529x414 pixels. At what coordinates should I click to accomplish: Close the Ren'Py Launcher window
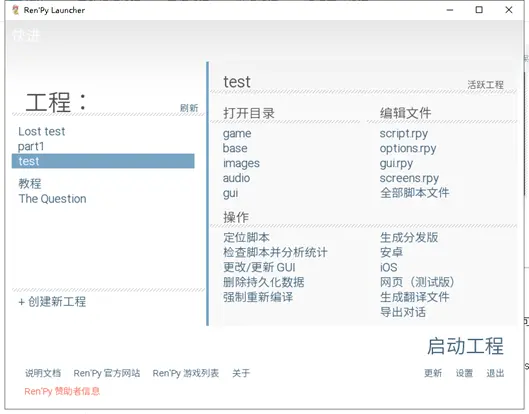coord(509,10)
